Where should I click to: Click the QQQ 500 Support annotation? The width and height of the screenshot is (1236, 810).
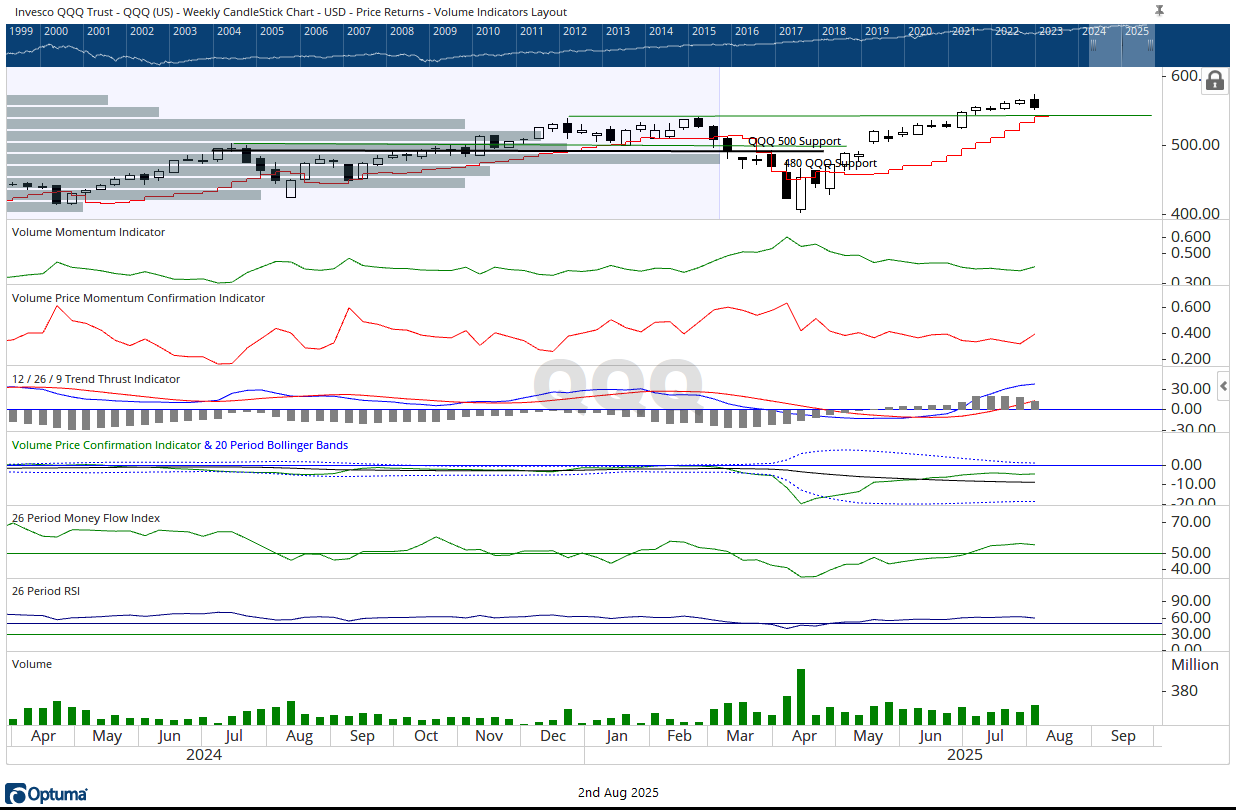[x=794, y=142]
